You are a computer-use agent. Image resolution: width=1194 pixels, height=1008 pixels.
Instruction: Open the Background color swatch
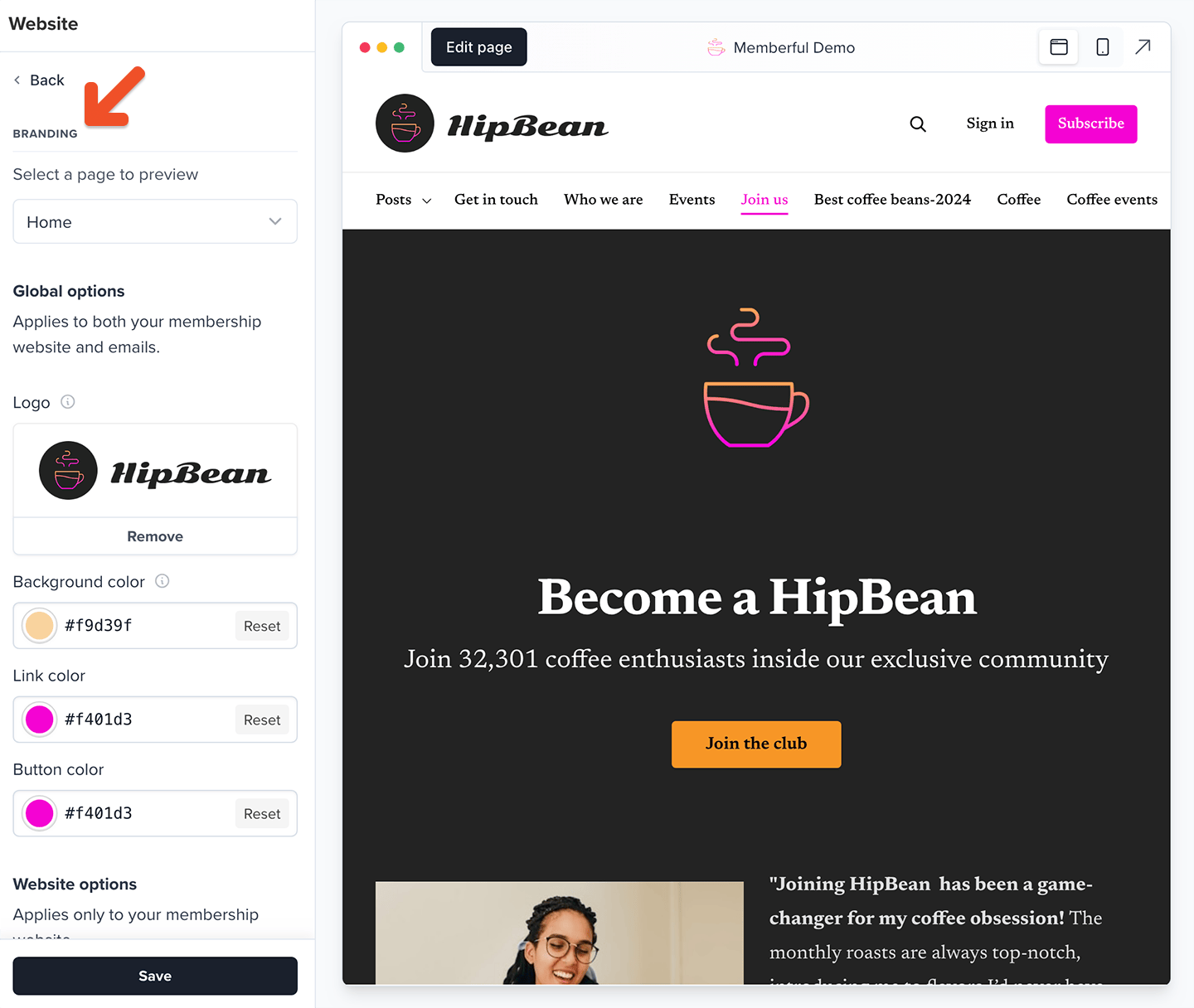click(x=39, y=626)
